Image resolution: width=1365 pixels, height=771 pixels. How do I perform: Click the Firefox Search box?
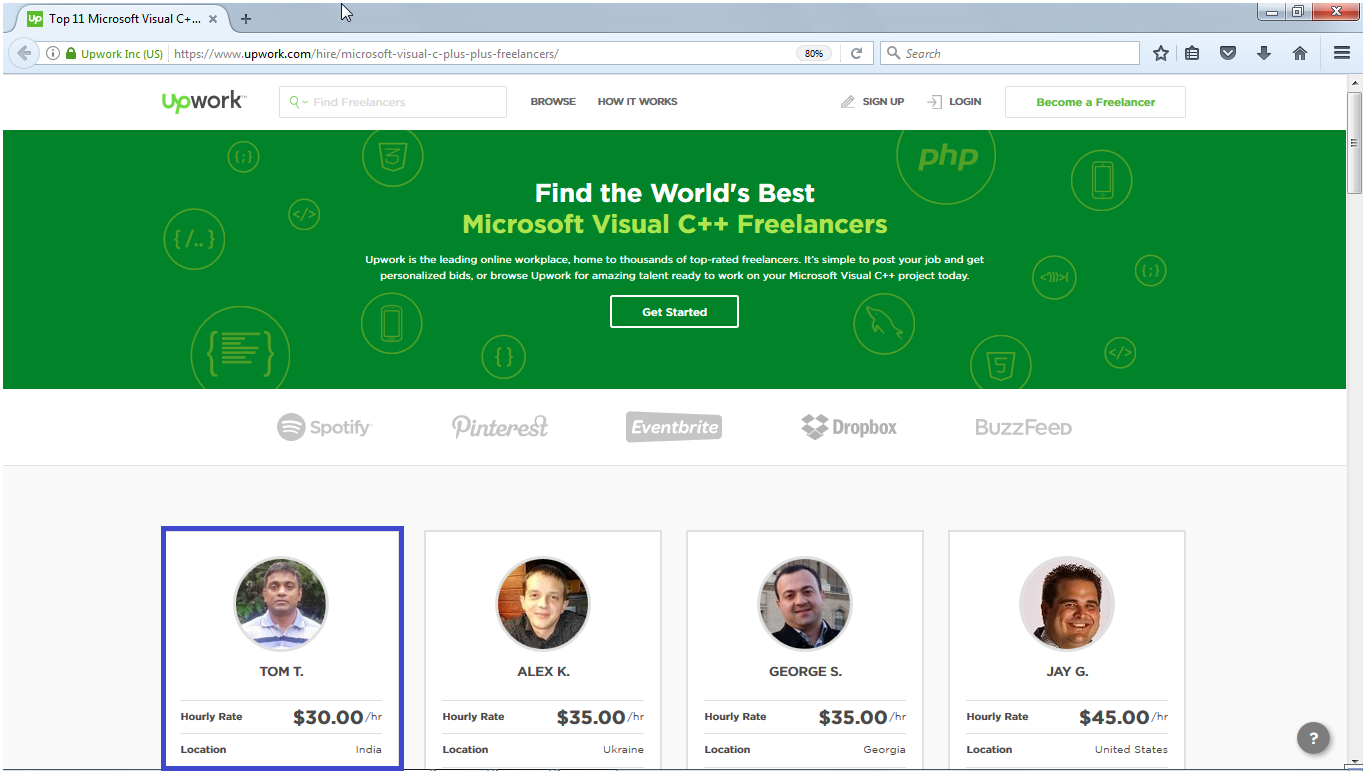[x=1010, y=54]
